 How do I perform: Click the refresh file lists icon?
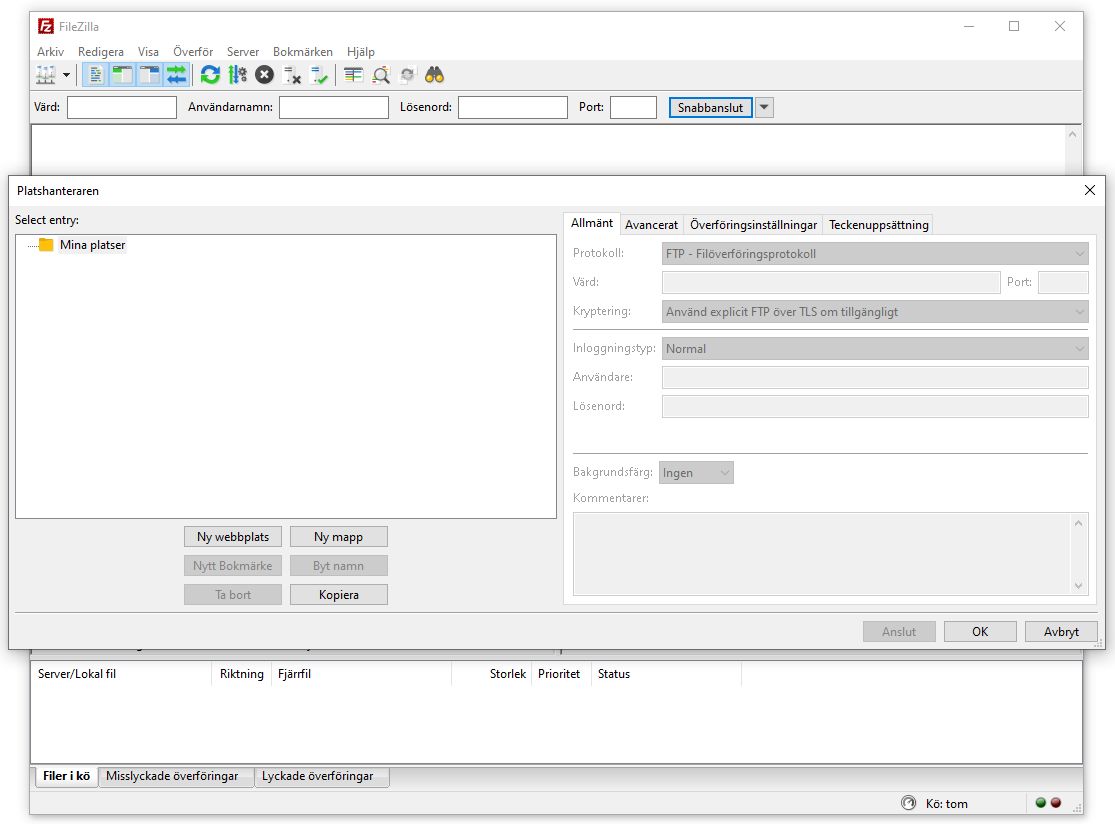click(x=210, y=75)
